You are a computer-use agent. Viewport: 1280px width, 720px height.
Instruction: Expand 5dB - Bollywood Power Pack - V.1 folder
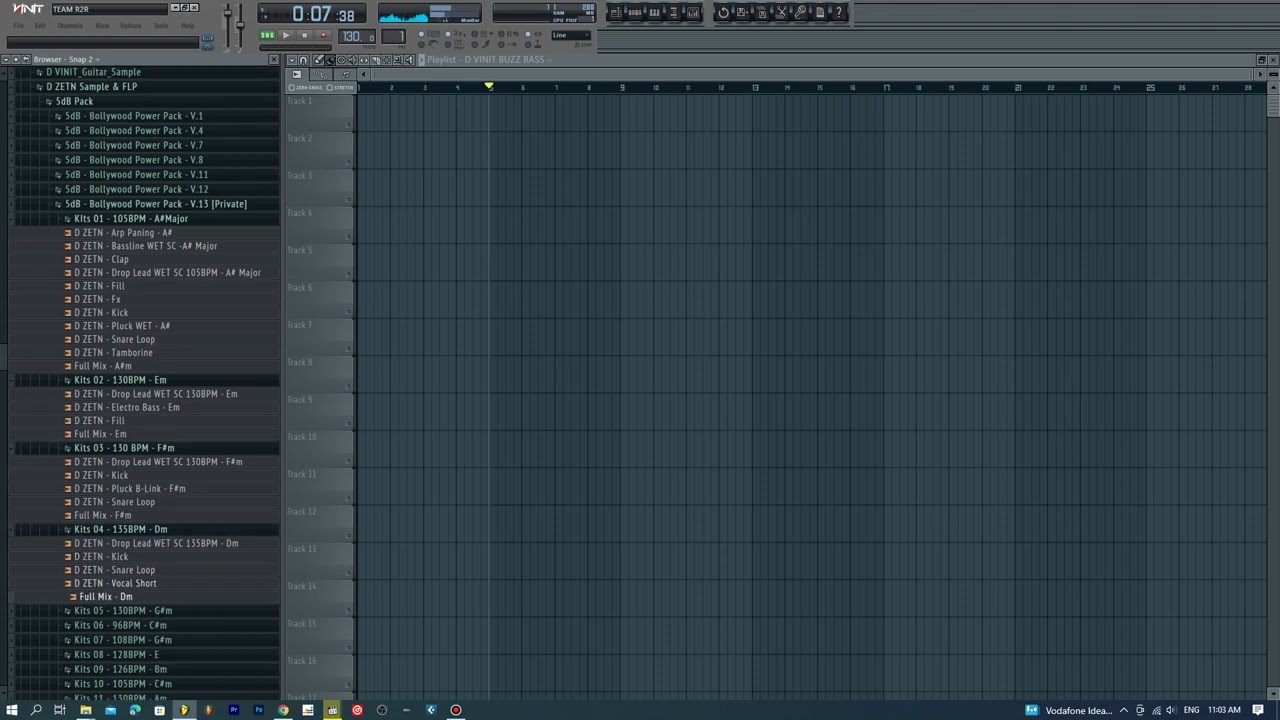click(x=134, y=116)
